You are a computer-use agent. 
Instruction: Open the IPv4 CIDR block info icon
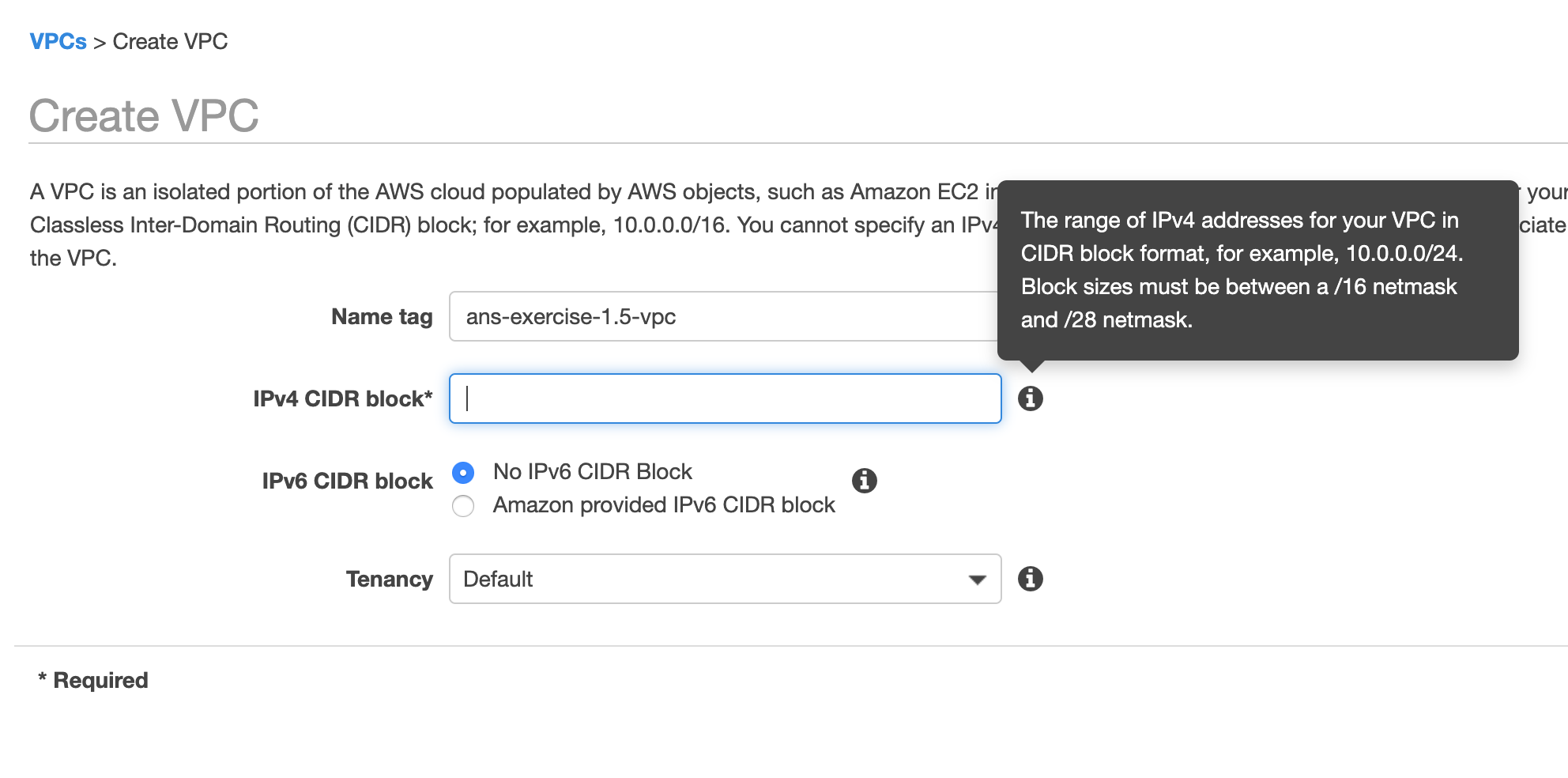click(1030, 398)
